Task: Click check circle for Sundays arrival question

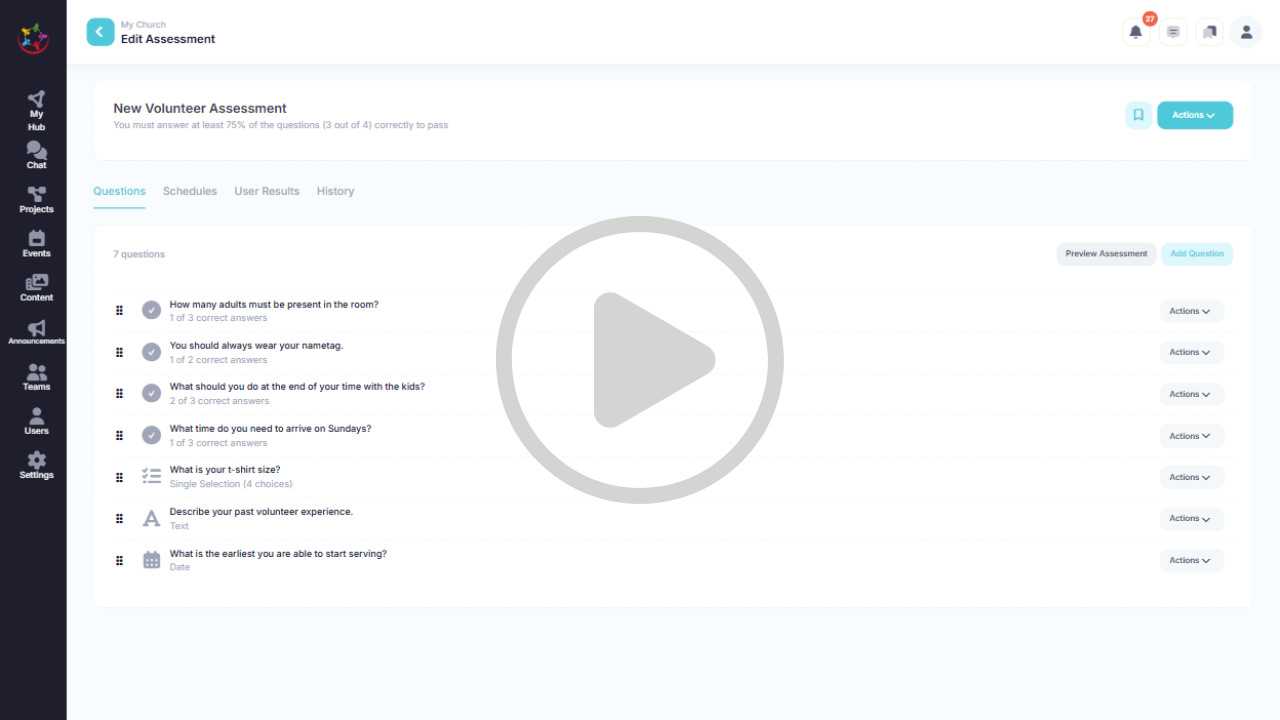Action: [x=151, y=435]
